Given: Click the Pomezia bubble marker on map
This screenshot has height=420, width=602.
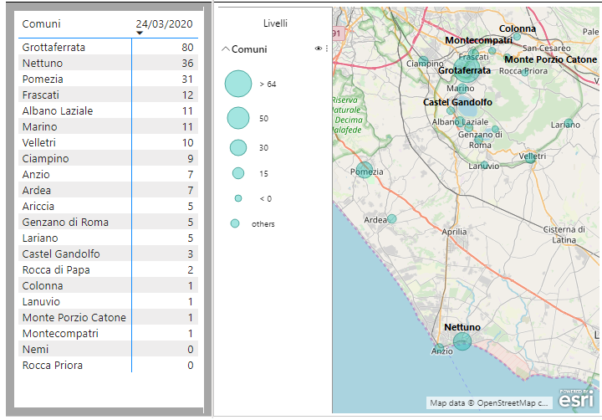Looking at the screenshot, I should coord(365,171).
